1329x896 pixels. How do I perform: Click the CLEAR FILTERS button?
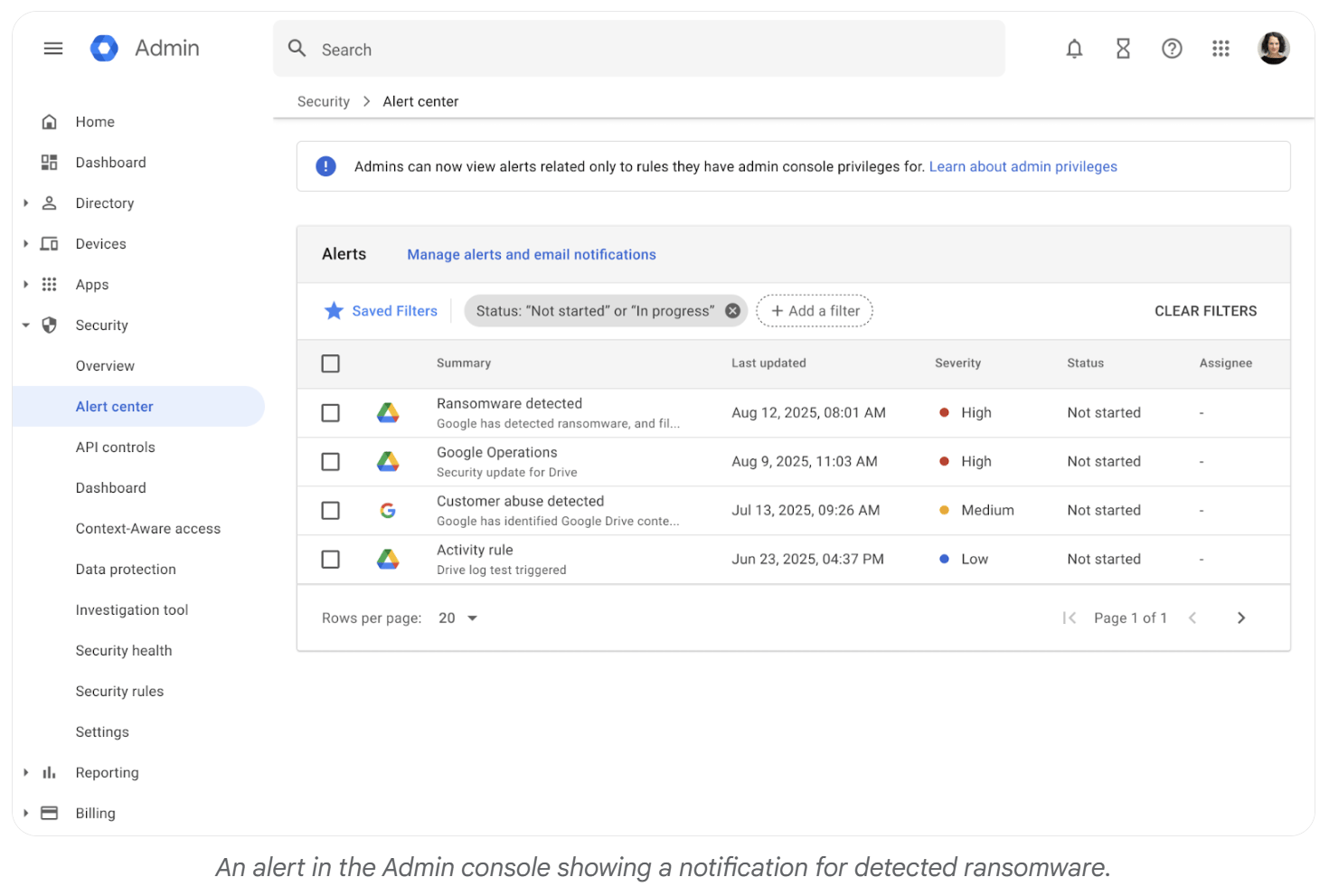click(1205, 311)
